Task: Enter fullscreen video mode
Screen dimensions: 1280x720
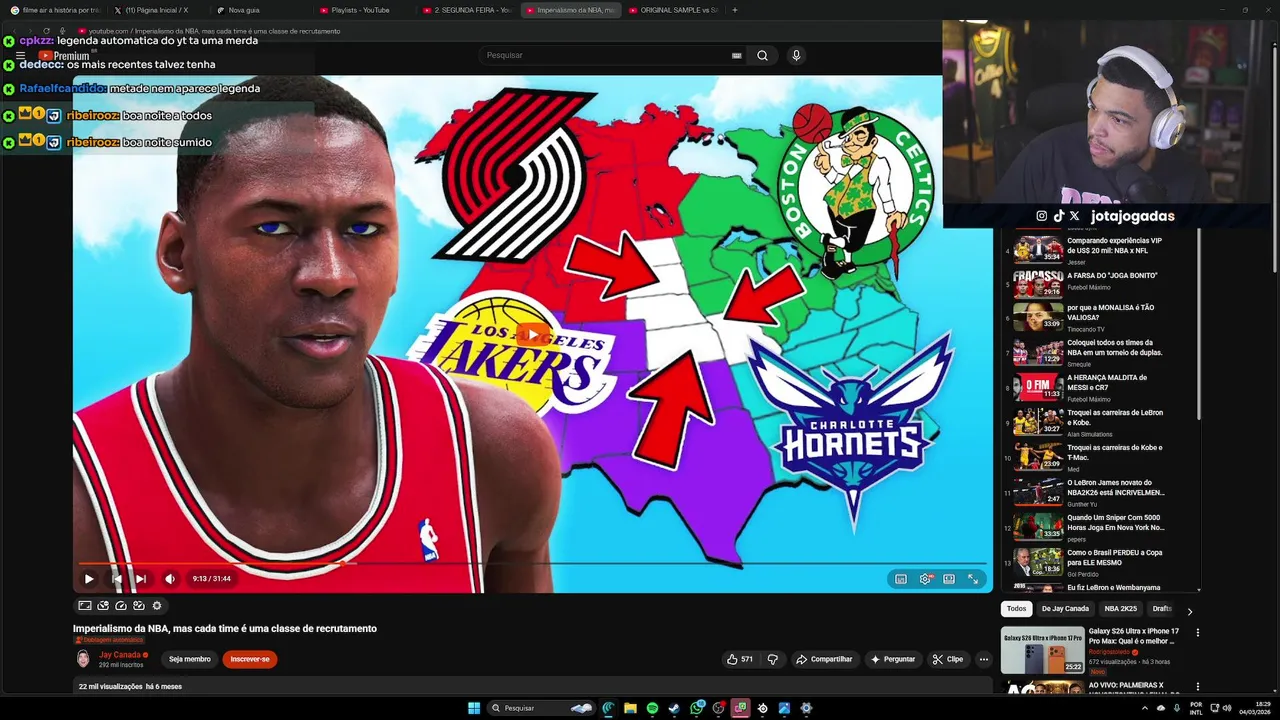Action: coord(973,578)
